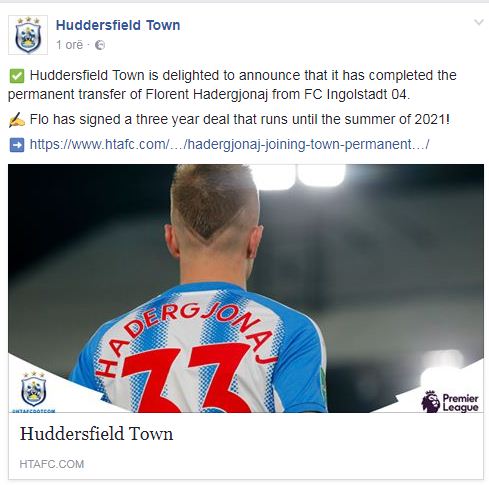The height and width of the screenshot is (485, 489).
Task: Click the 'Huddersfield Town' link card title
Action: pos(97,434)
